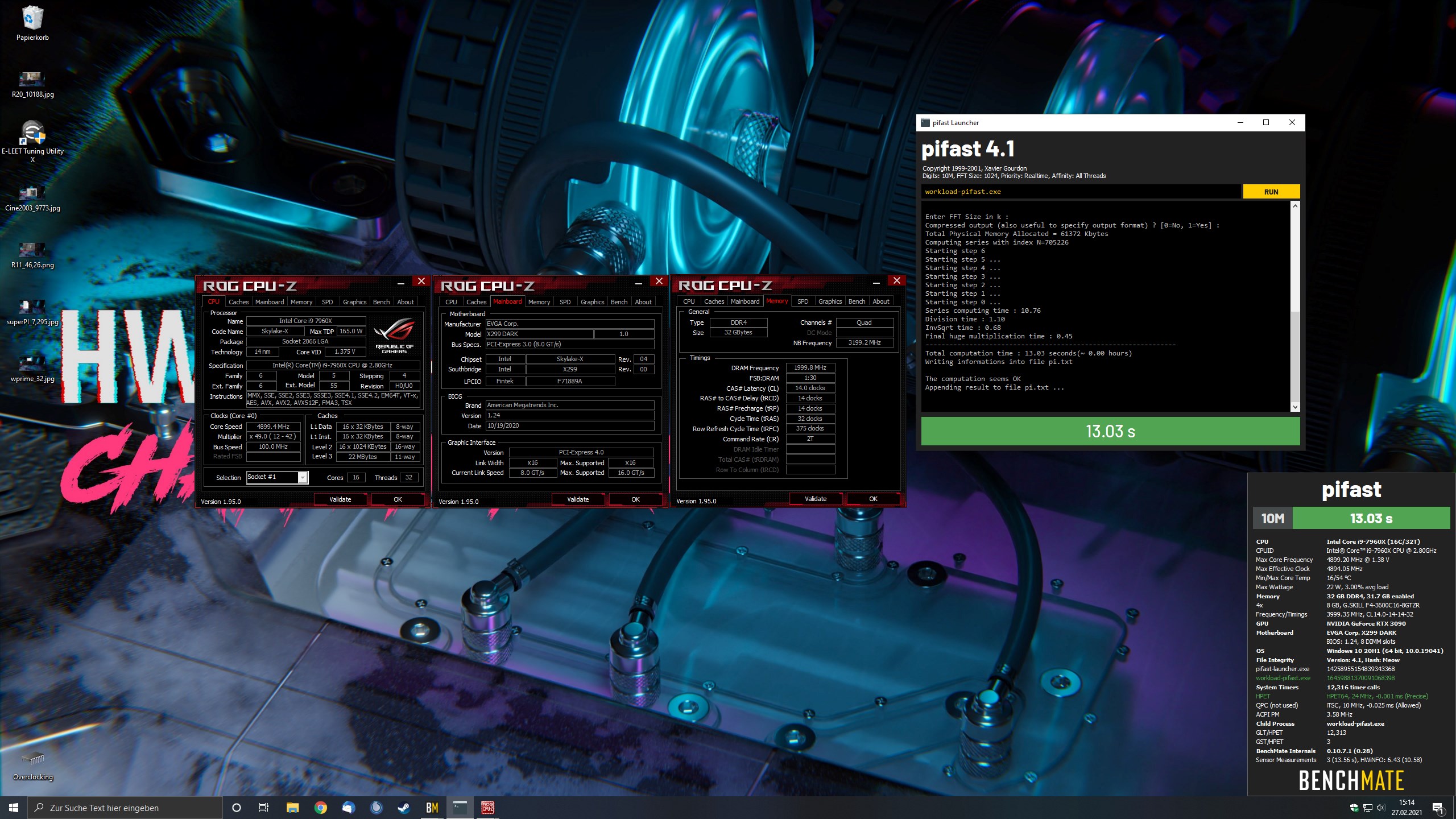Maximize the pifast Launcher window
This screenshot has width=1456, height=819.
[x=1266, y=122]
